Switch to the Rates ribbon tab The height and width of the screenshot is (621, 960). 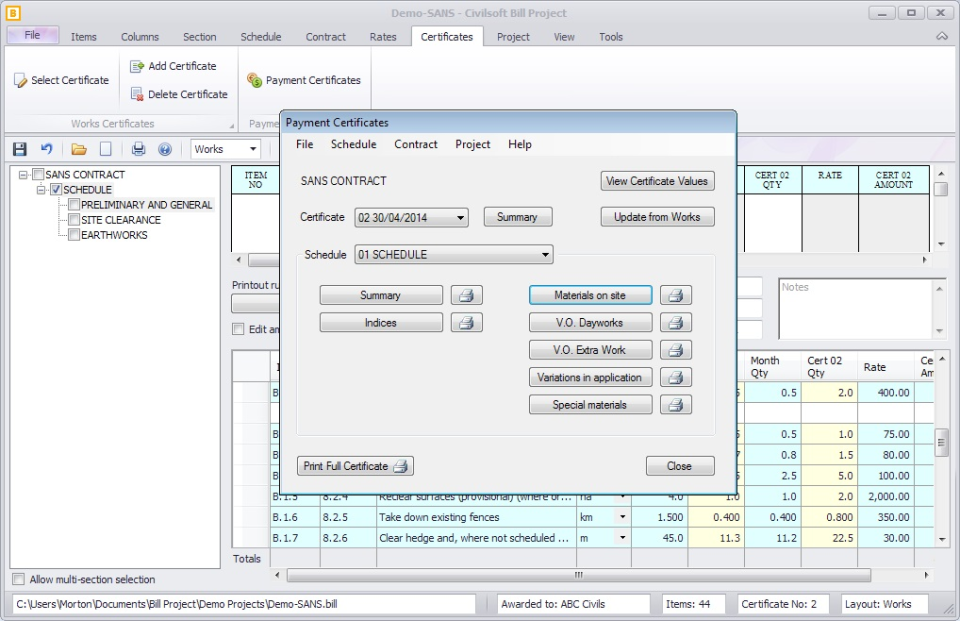point(383,36)
